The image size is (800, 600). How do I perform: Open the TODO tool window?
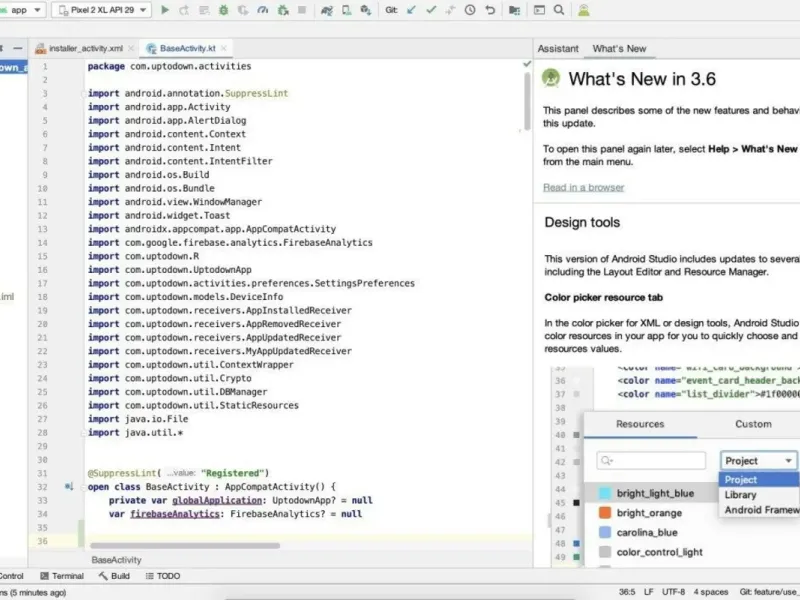(163, 576)
